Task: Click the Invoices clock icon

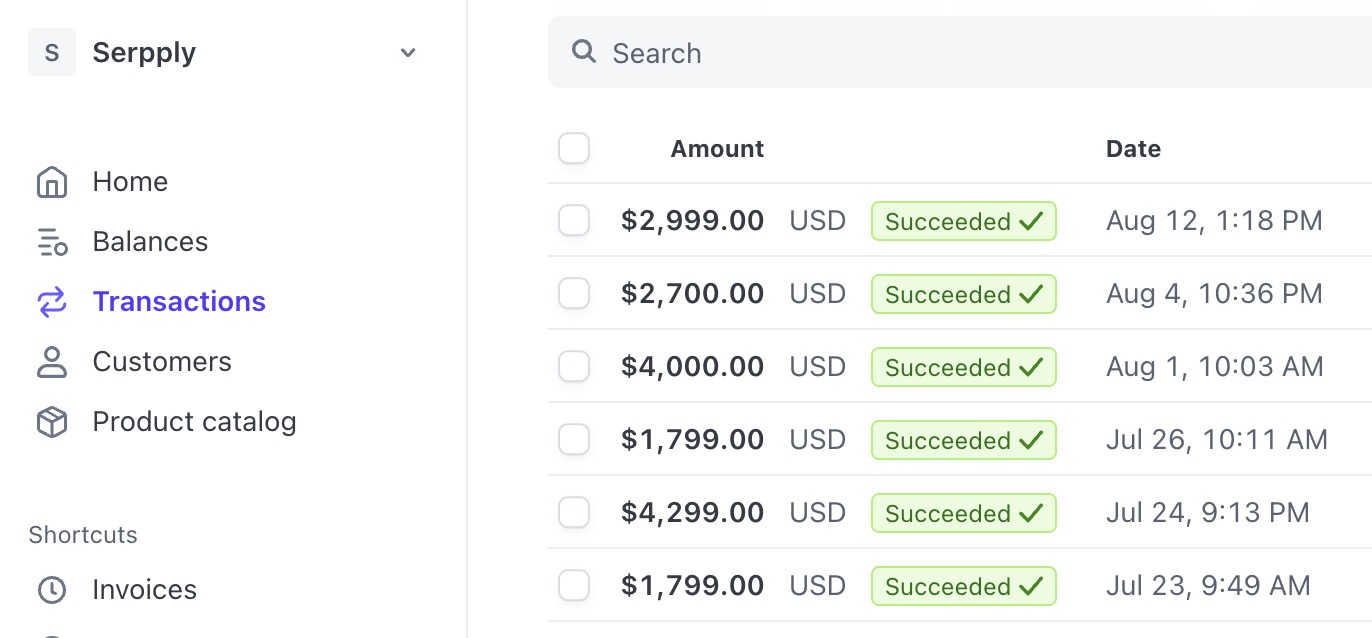Action: pyautogui.click(x=51, y=590)
